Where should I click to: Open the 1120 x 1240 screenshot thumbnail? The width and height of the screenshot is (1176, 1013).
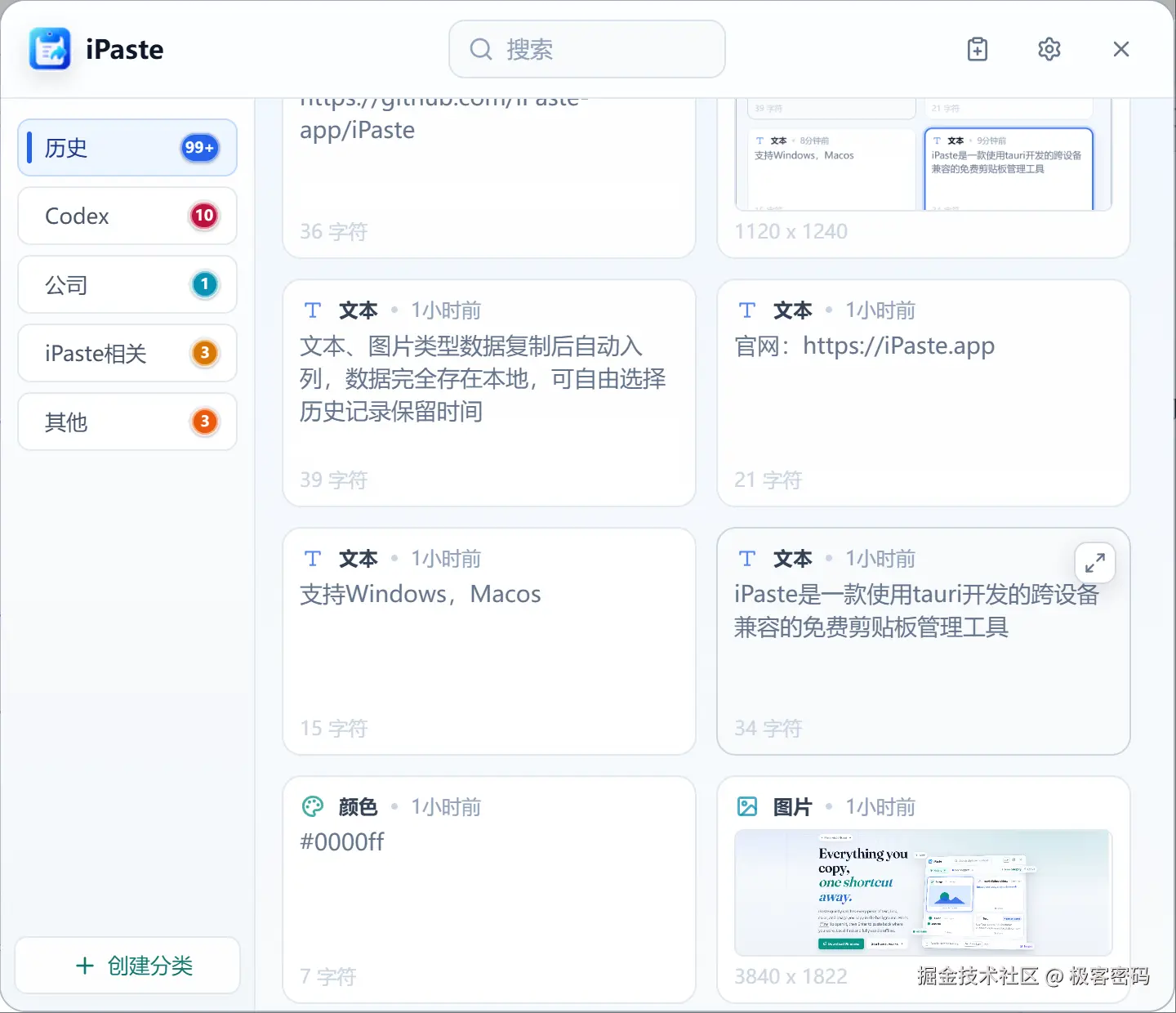[924, 155]
